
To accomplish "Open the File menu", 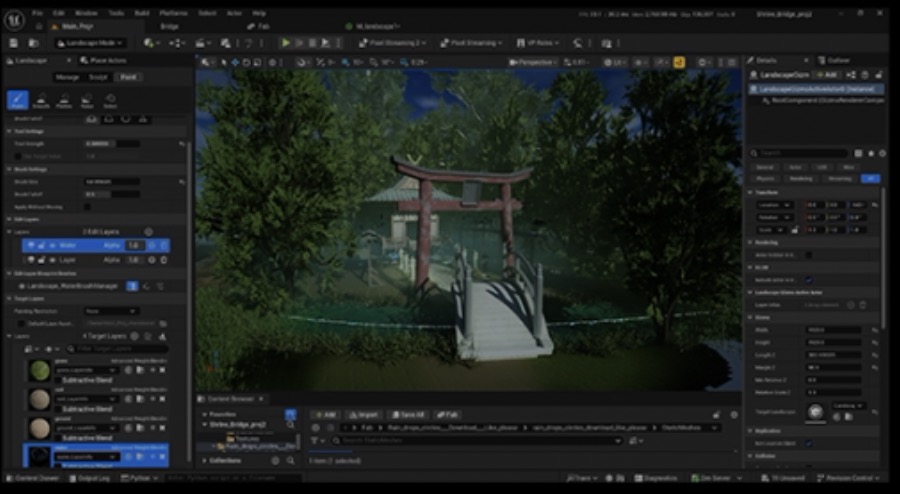I will [37, 13].
